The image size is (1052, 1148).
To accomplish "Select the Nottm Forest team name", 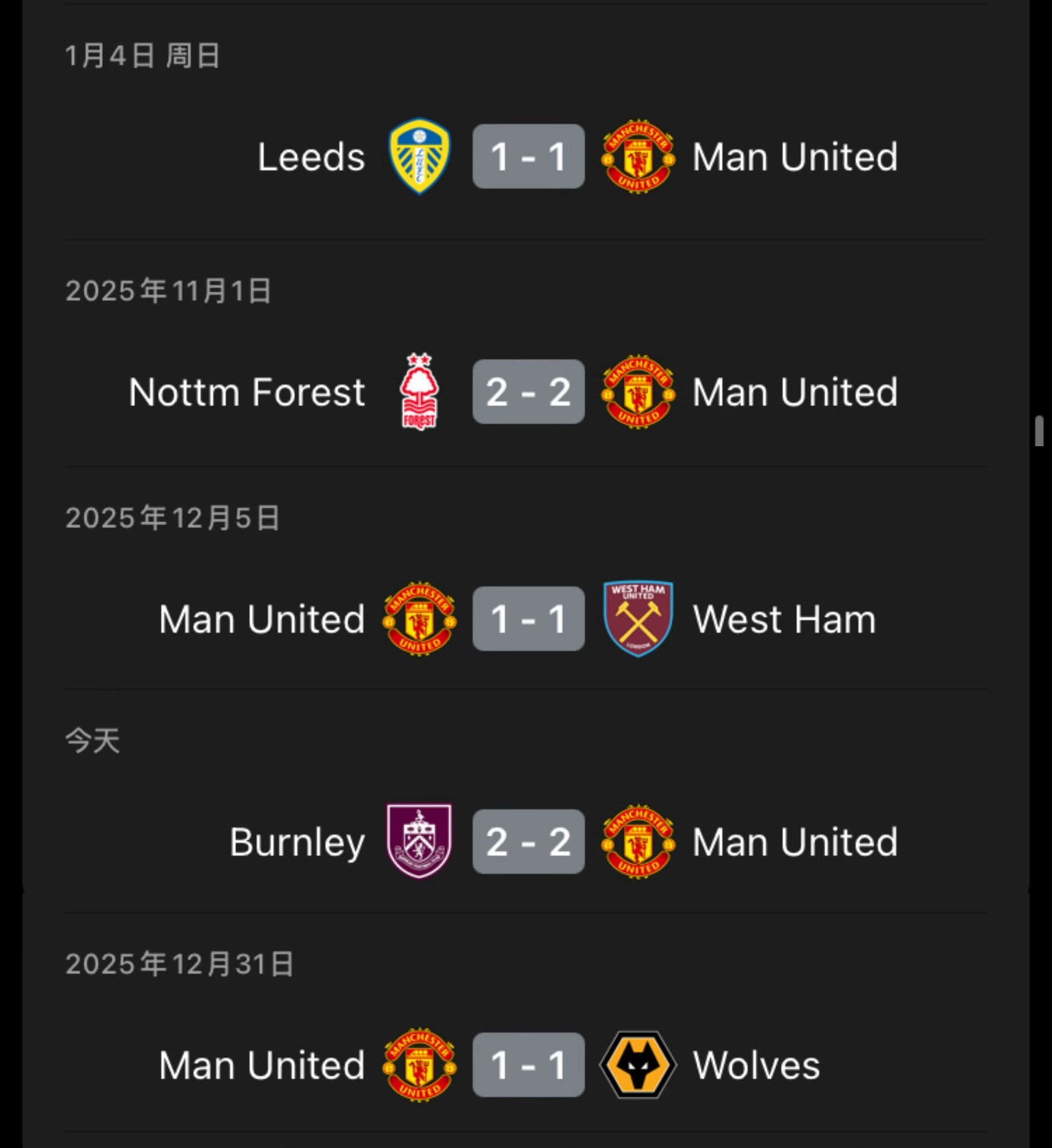I will tap(247, 392).
